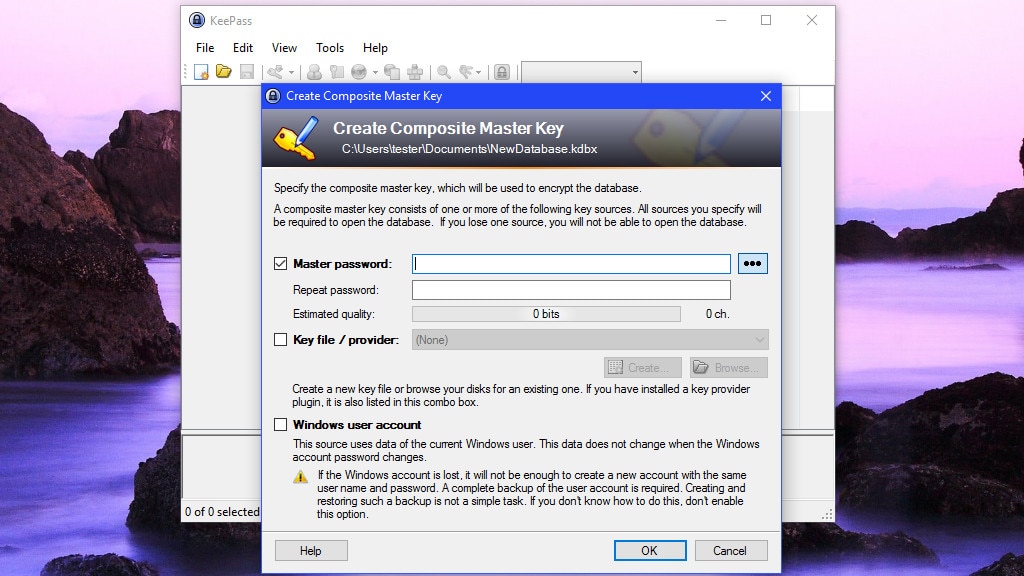Viewport: 1024px width, 576px height.
Task: Close the Create Composite Master Key dialog
Action: pyautogui.click(x=765, y=96)
